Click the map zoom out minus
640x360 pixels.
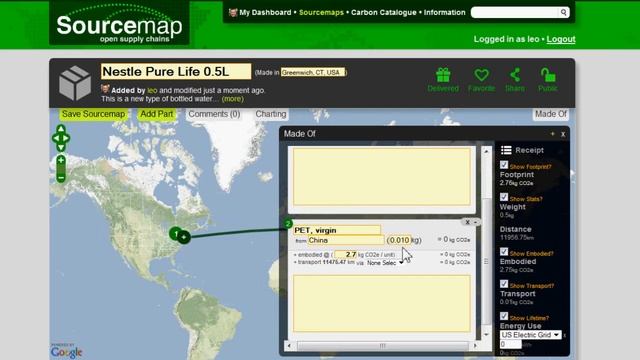[x=61, y=178]
